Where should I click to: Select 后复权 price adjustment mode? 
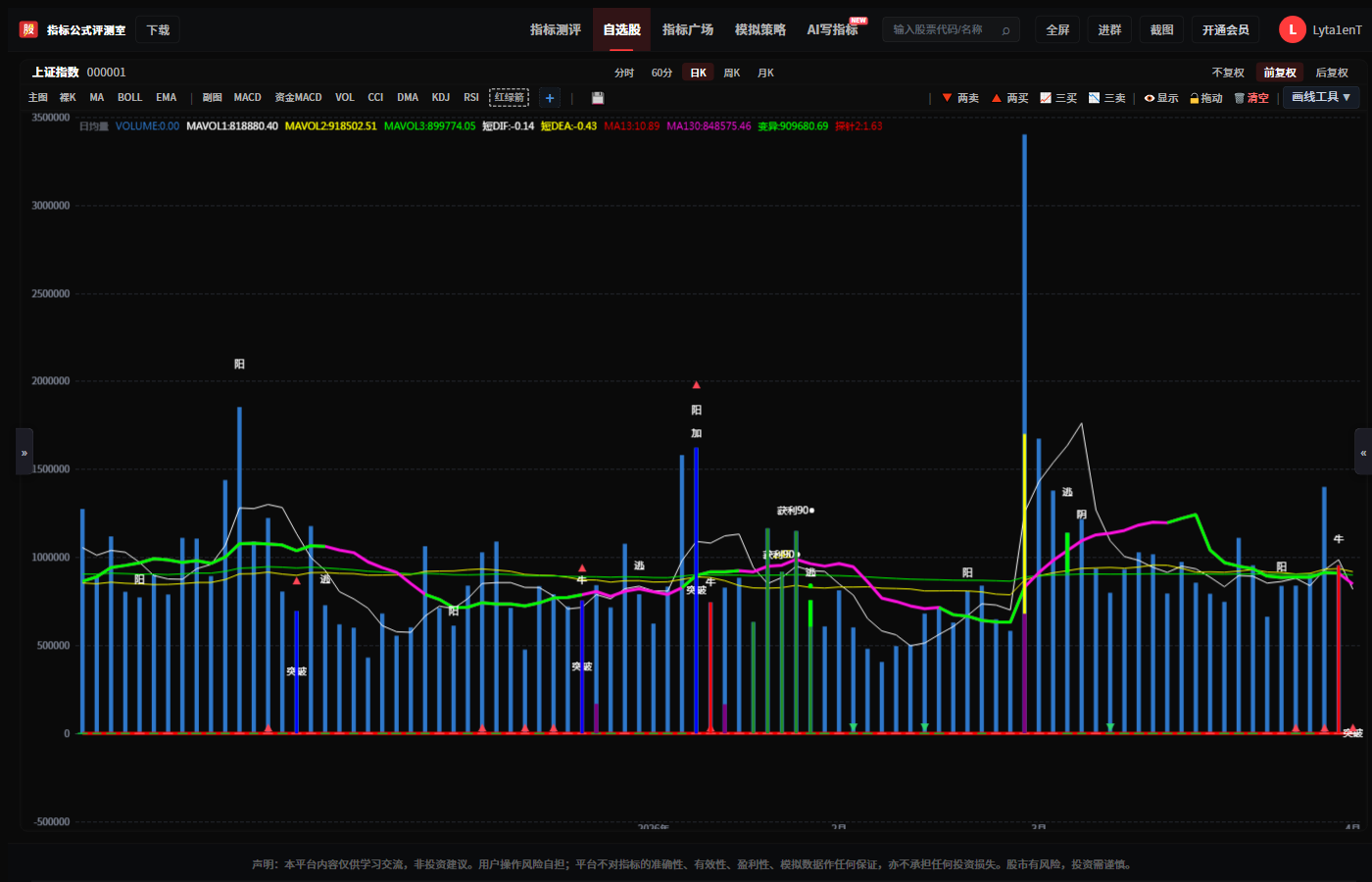tap(1332, 73)
